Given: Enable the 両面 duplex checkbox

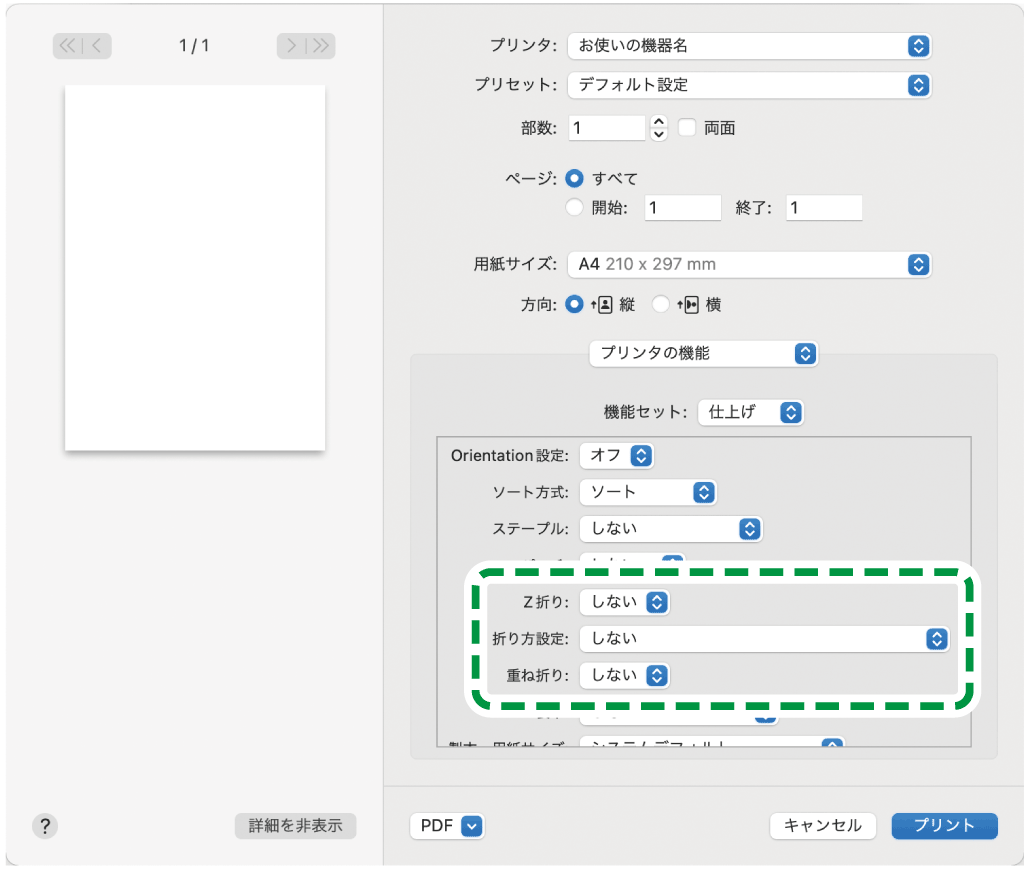Looking at the screenshot, I should 687,128.
